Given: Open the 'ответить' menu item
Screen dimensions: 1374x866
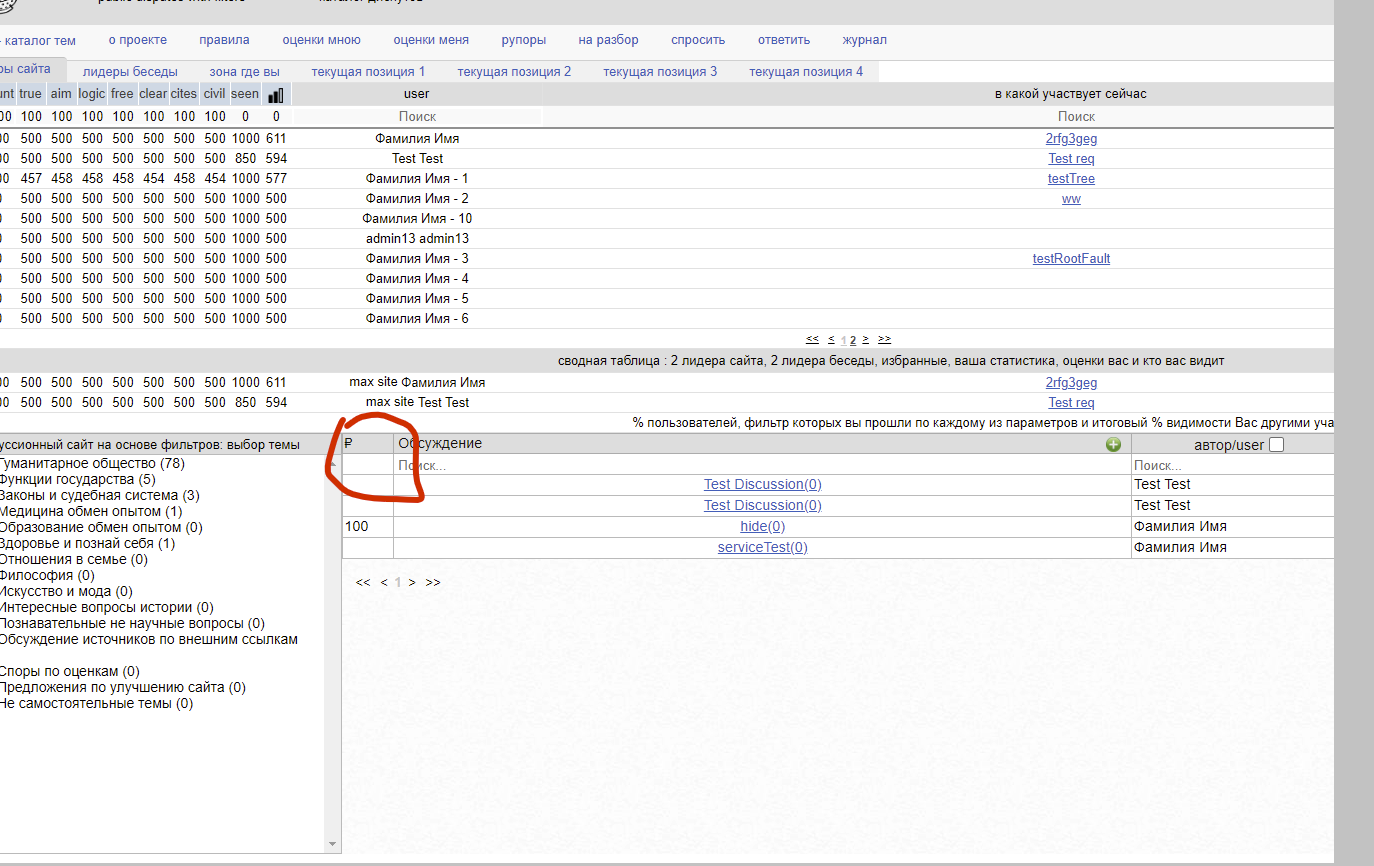Looking at the screenshot, I should tap(784, 40).
